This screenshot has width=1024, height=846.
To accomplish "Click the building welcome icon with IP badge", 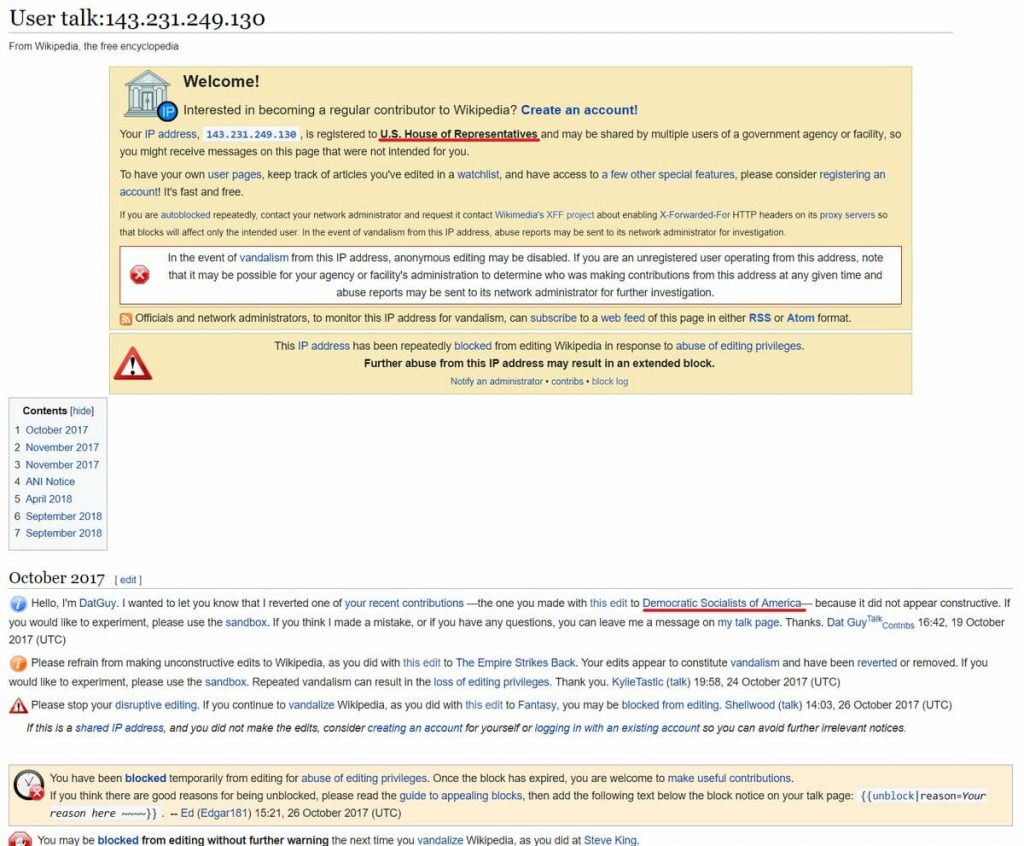I will pyautogui.click(x=150, y=95).
